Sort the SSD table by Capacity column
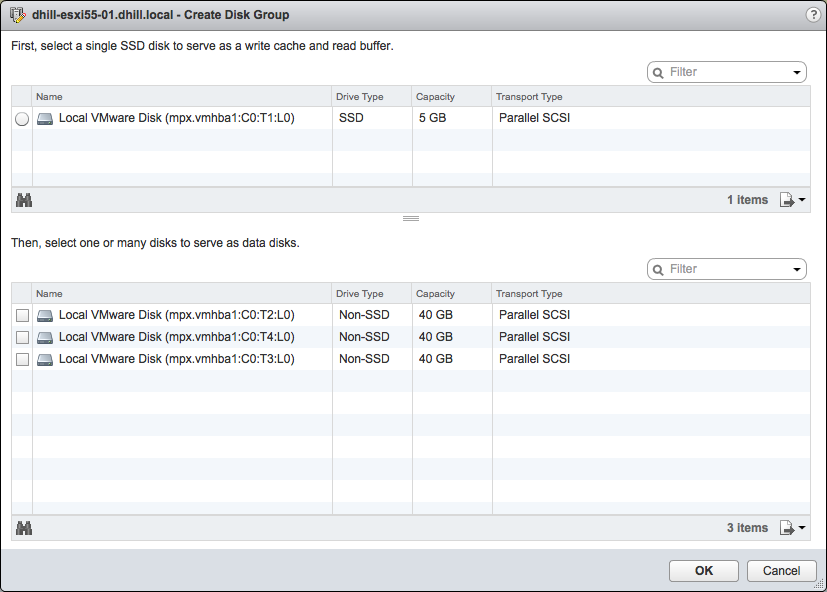827x592 pixels. (x=452, y=97)
